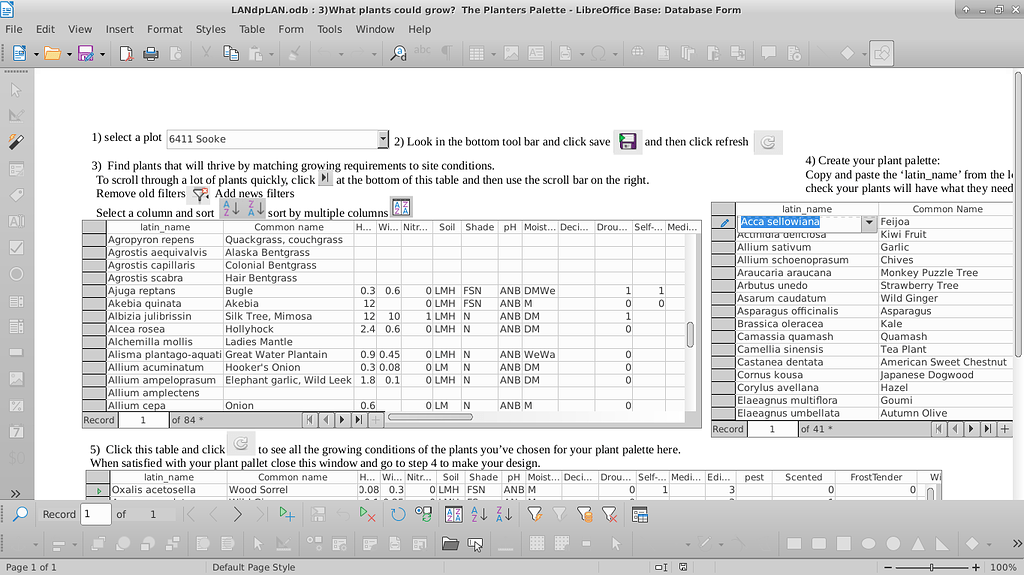Click refresh button after 'then click refresh'

click(768, 142)
